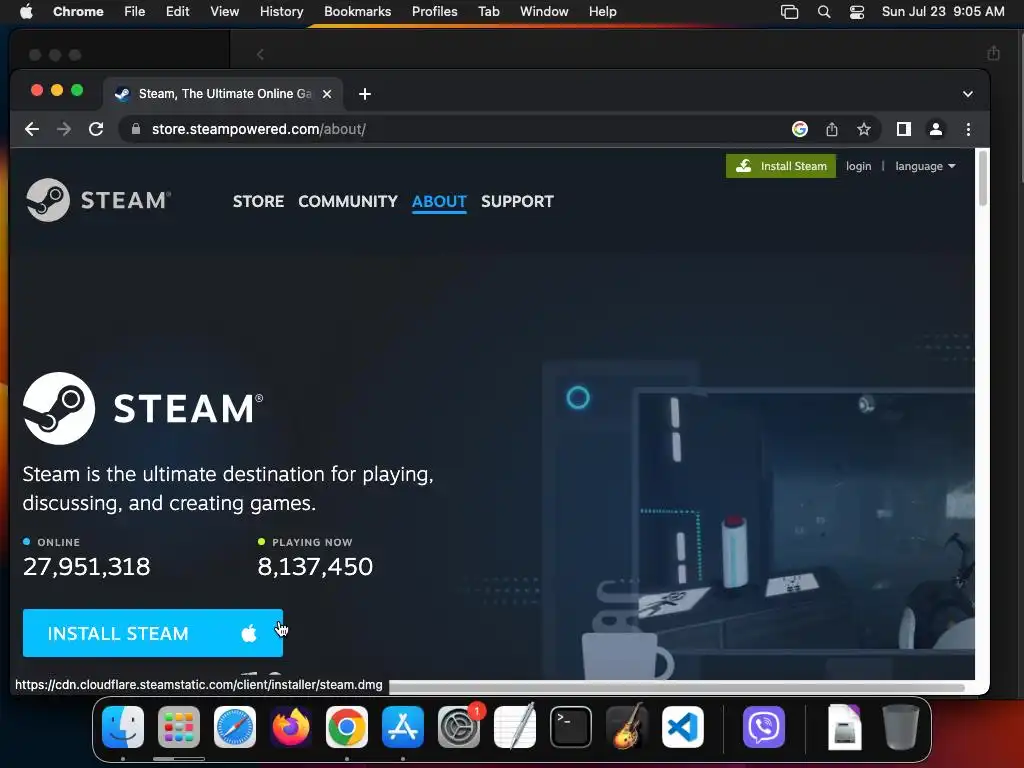Click the share icon in address bar
The image size is (1024, 768).
831,129
